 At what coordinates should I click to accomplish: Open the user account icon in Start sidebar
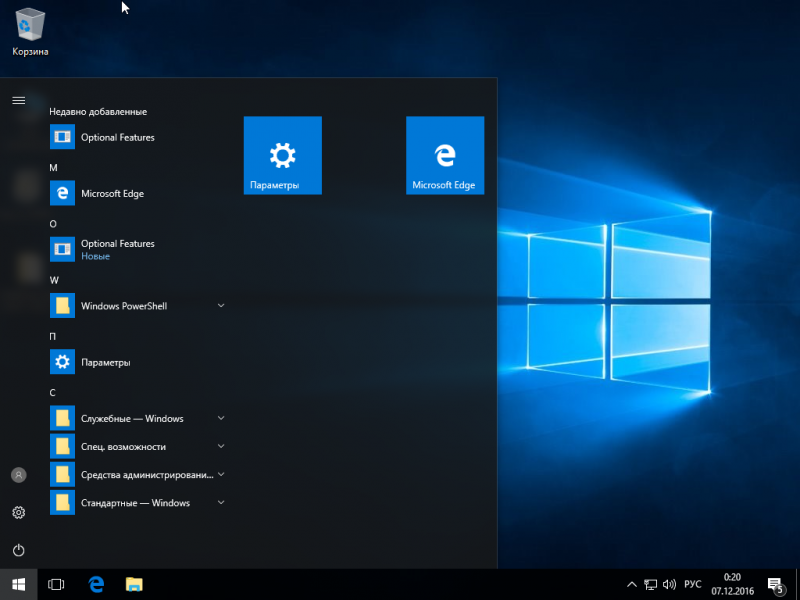(19, 475)
